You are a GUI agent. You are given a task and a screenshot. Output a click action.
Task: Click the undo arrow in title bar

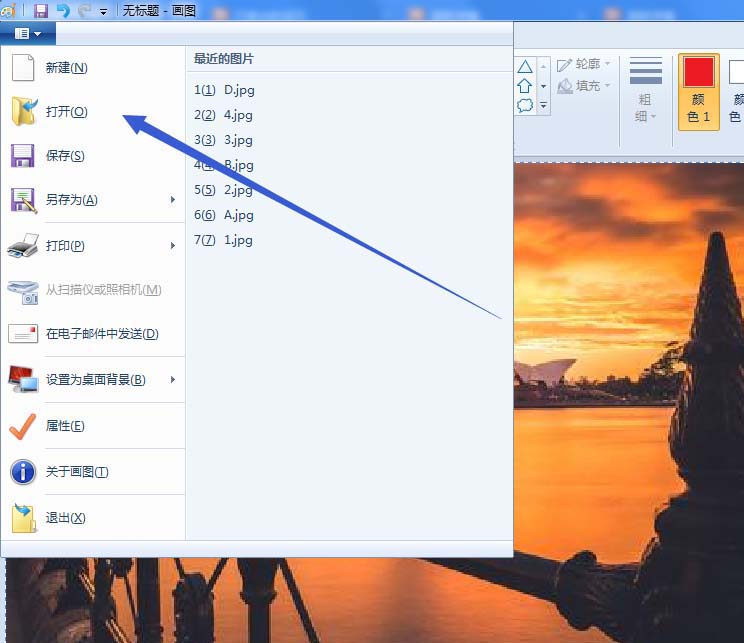(x=63, y=10)
